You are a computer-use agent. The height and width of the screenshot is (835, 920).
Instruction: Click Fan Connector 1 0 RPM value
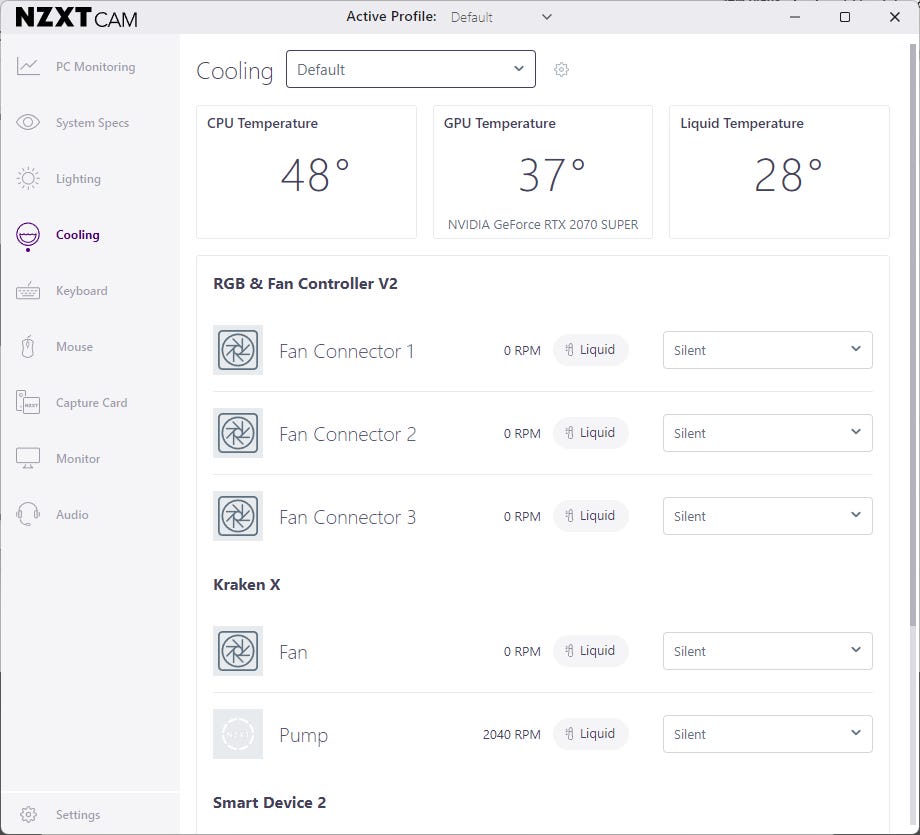pyautogui.click(x=522, y=350)
